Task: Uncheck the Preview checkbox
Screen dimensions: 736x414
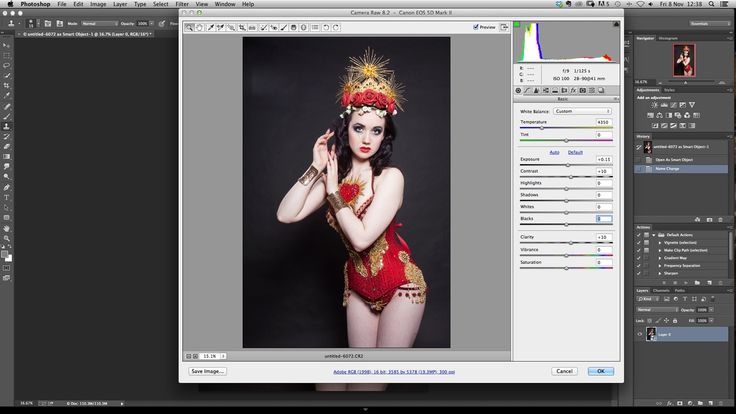Action: click(477, 27)
